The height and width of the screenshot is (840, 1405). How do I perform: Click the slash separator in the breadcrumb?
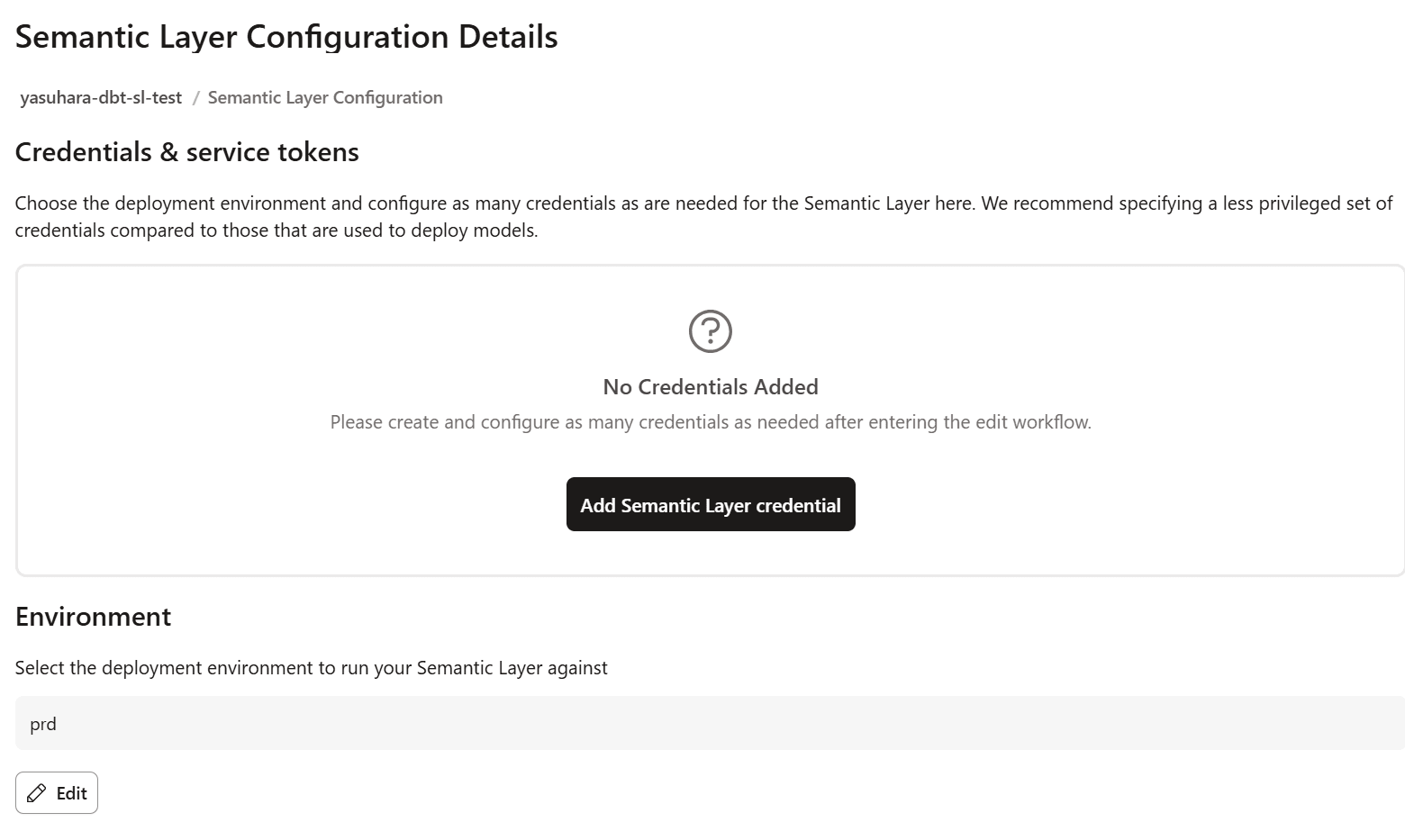pyautogui.click(x=195, y=97)
